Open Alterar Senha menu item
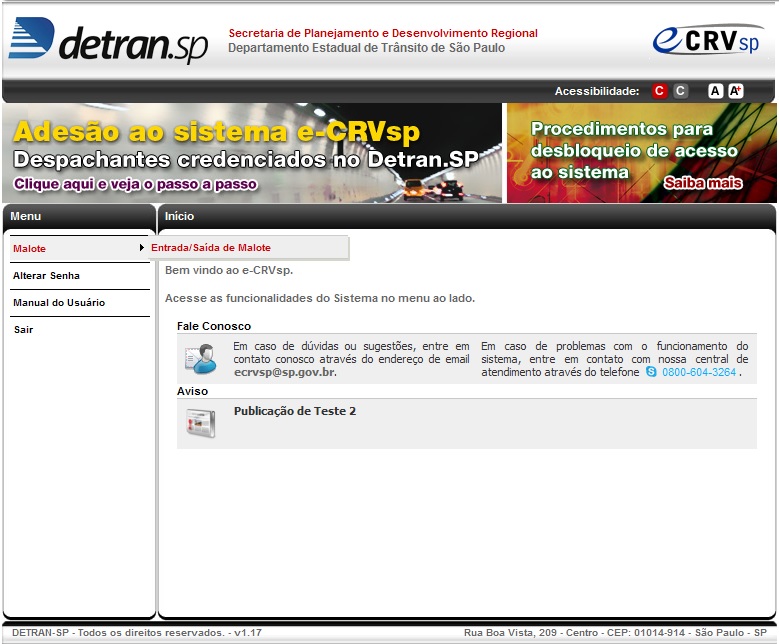This screenshot has height=644, width=779. point(79,276)
